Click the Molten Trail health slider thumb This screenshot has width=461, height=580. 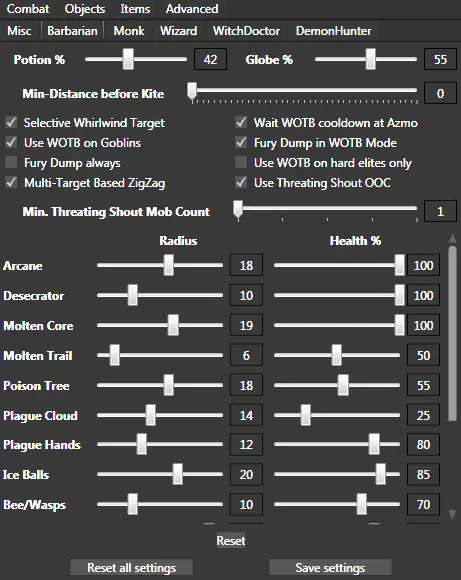(337, 355)
